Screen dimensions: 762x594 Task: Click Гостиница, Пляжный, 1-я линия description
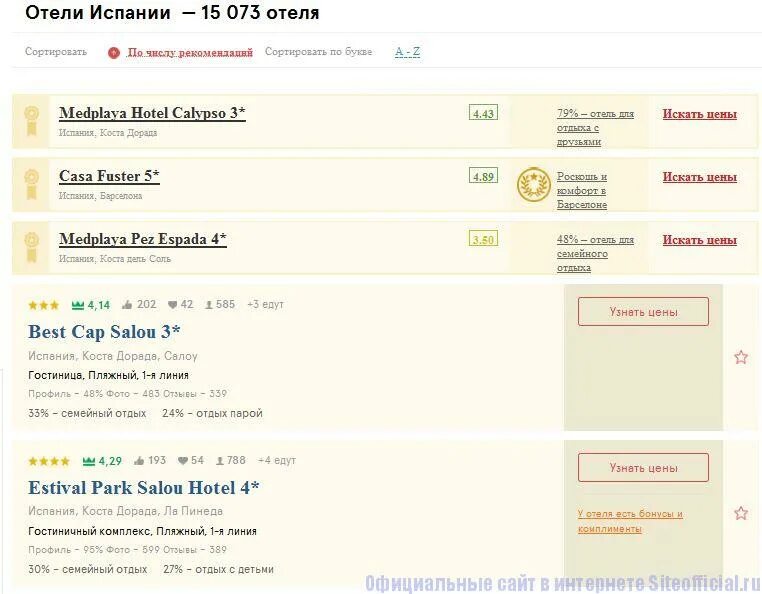pyautogui.click(x=108, y=375)
